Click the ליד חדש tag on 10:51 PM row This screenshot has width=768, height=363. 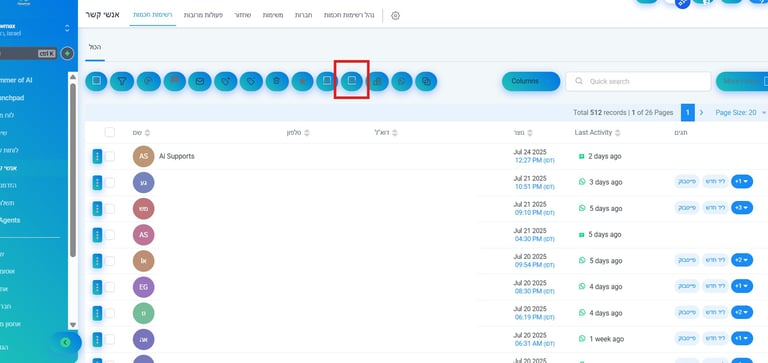coord(716,182)
